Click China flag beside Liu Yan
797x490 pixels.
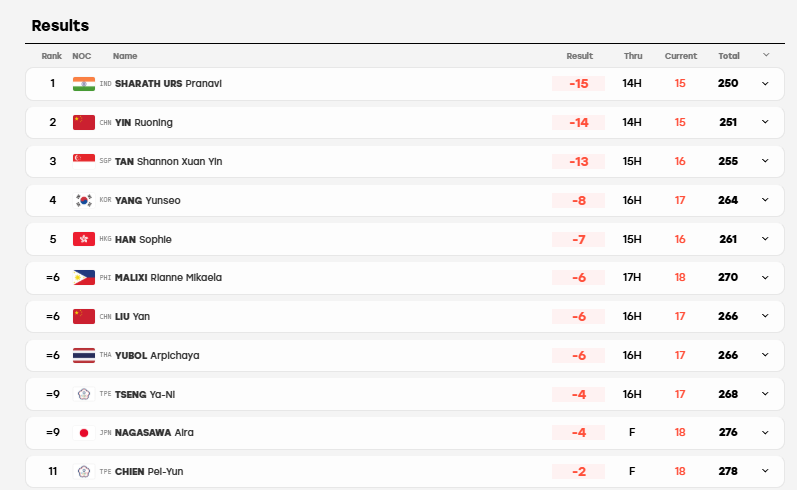pyautogui.click(x=84, y=316)
